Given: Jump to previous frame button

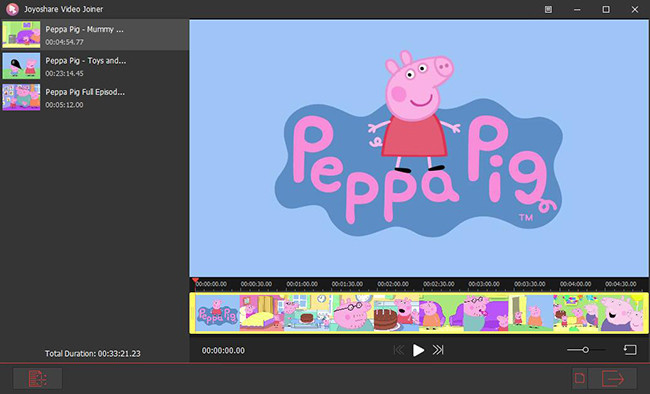Looking at the screenshot, I should (x=398, y=350).
